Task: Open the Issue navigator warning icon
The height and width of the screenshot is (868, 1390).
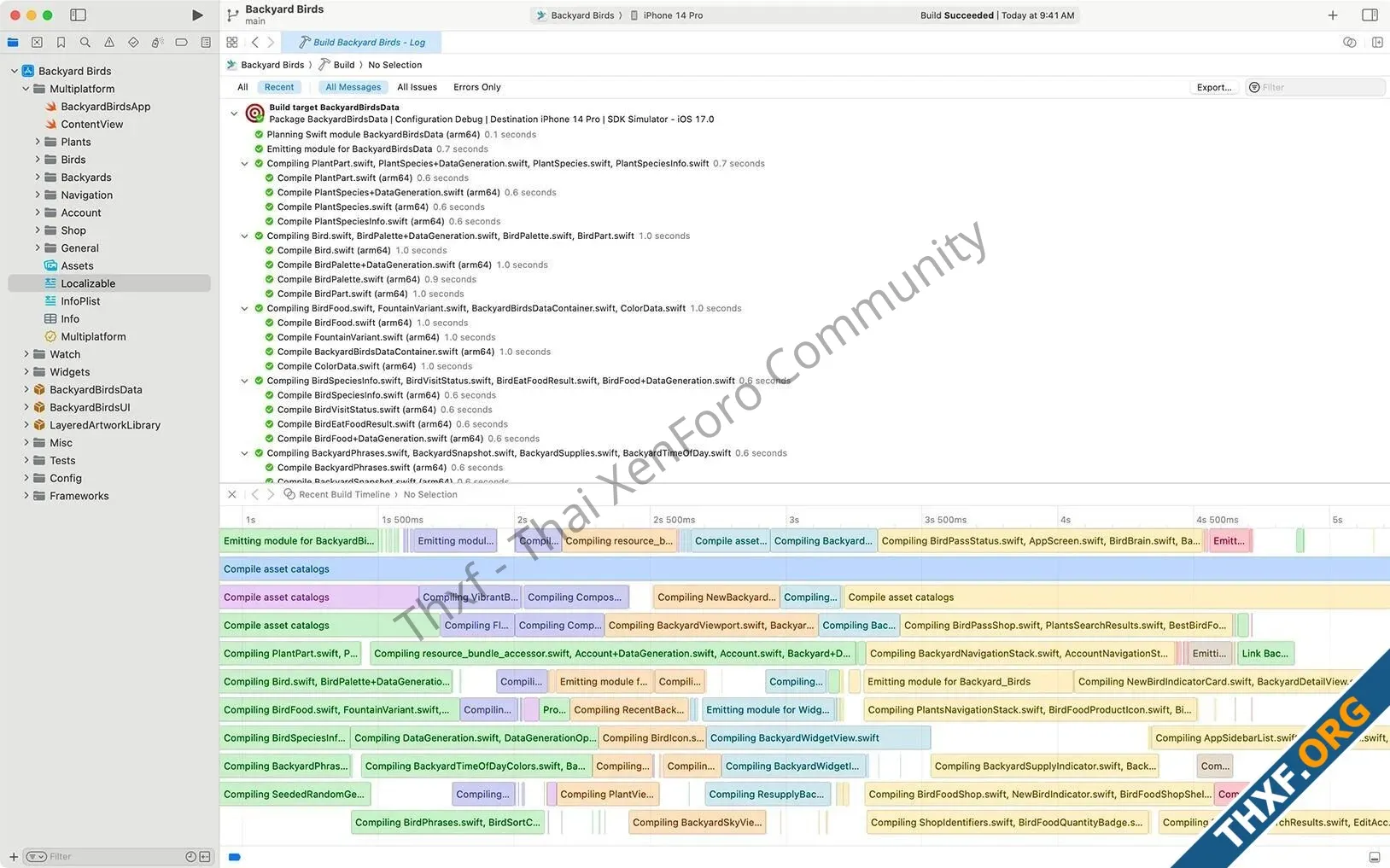Action: point(109,42)
